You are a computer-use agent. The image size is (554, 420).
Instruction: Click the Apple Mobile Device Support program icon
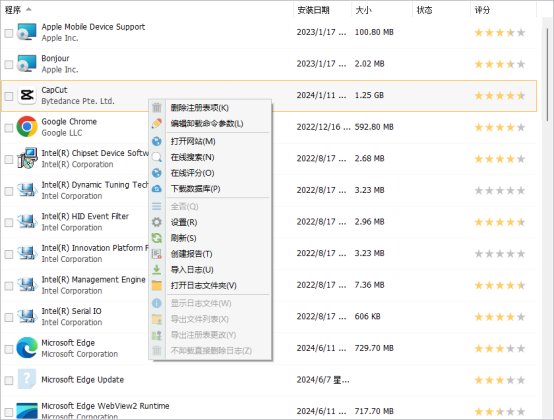(x=27, y=32)
